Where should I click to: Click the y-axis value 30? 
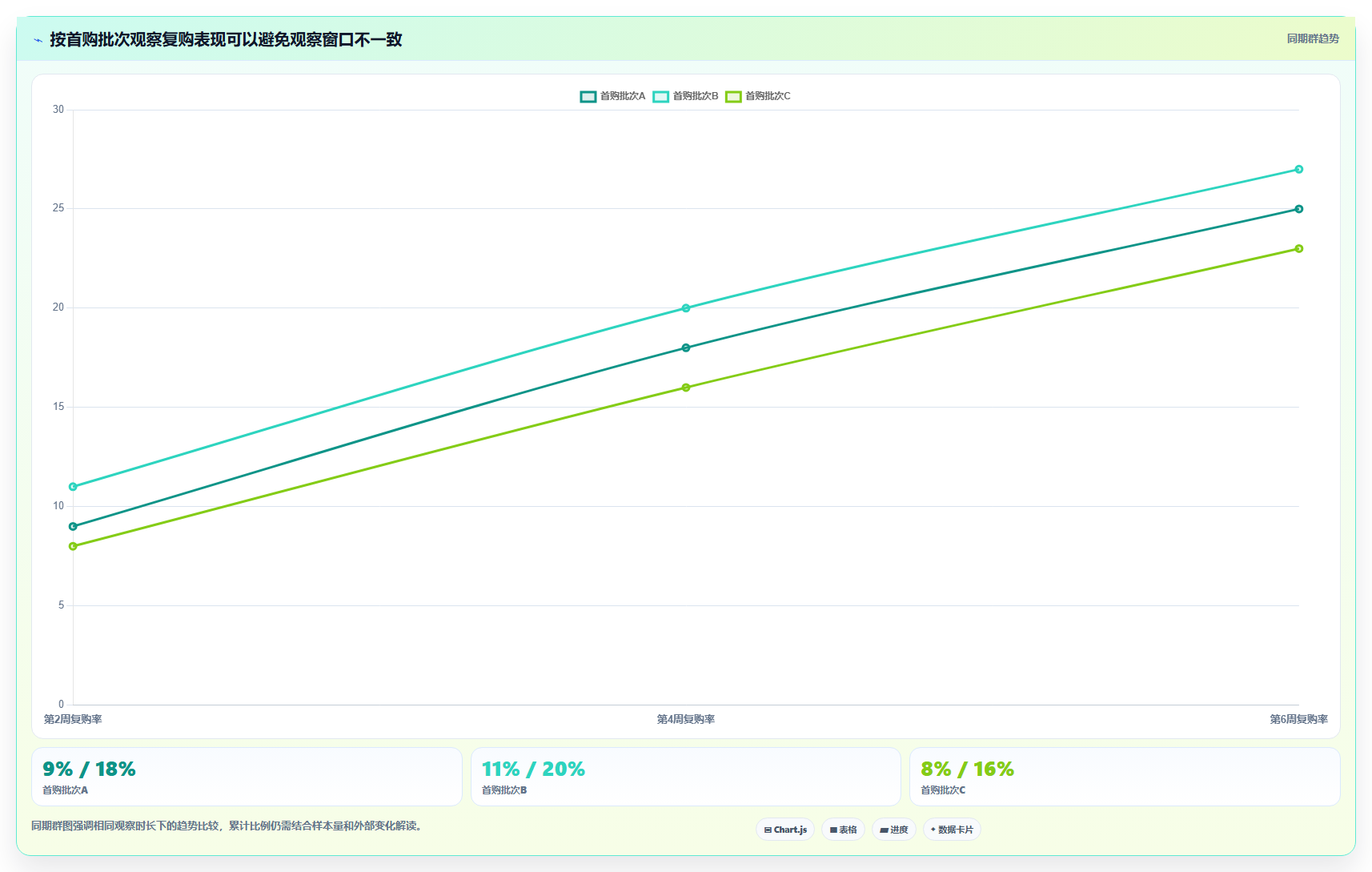(x=58, y=110)
